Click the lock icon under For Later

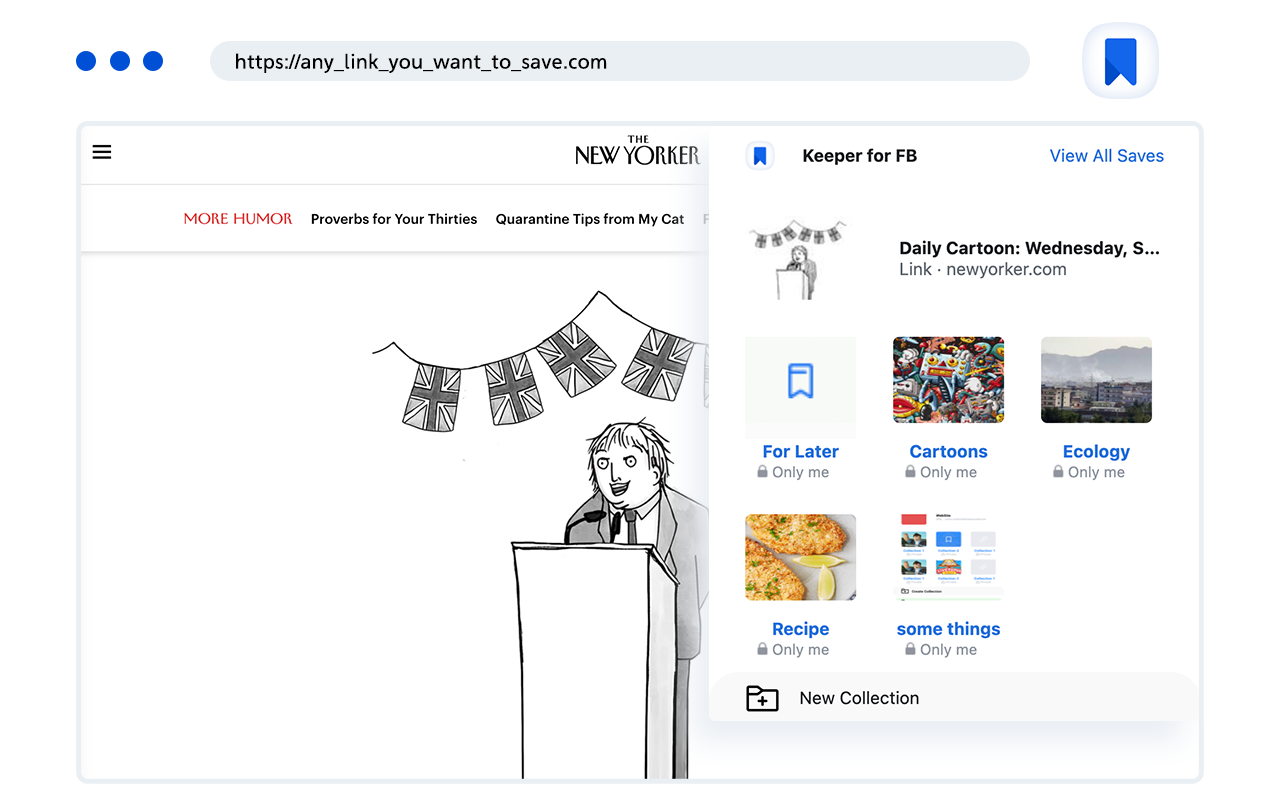click(762, 471)
